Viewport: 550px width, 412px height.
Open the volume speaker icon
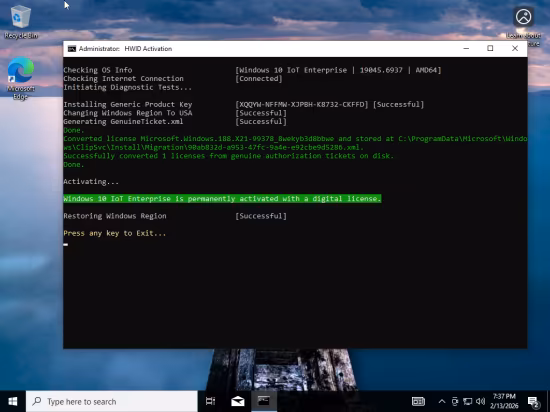tap(481, 401)
